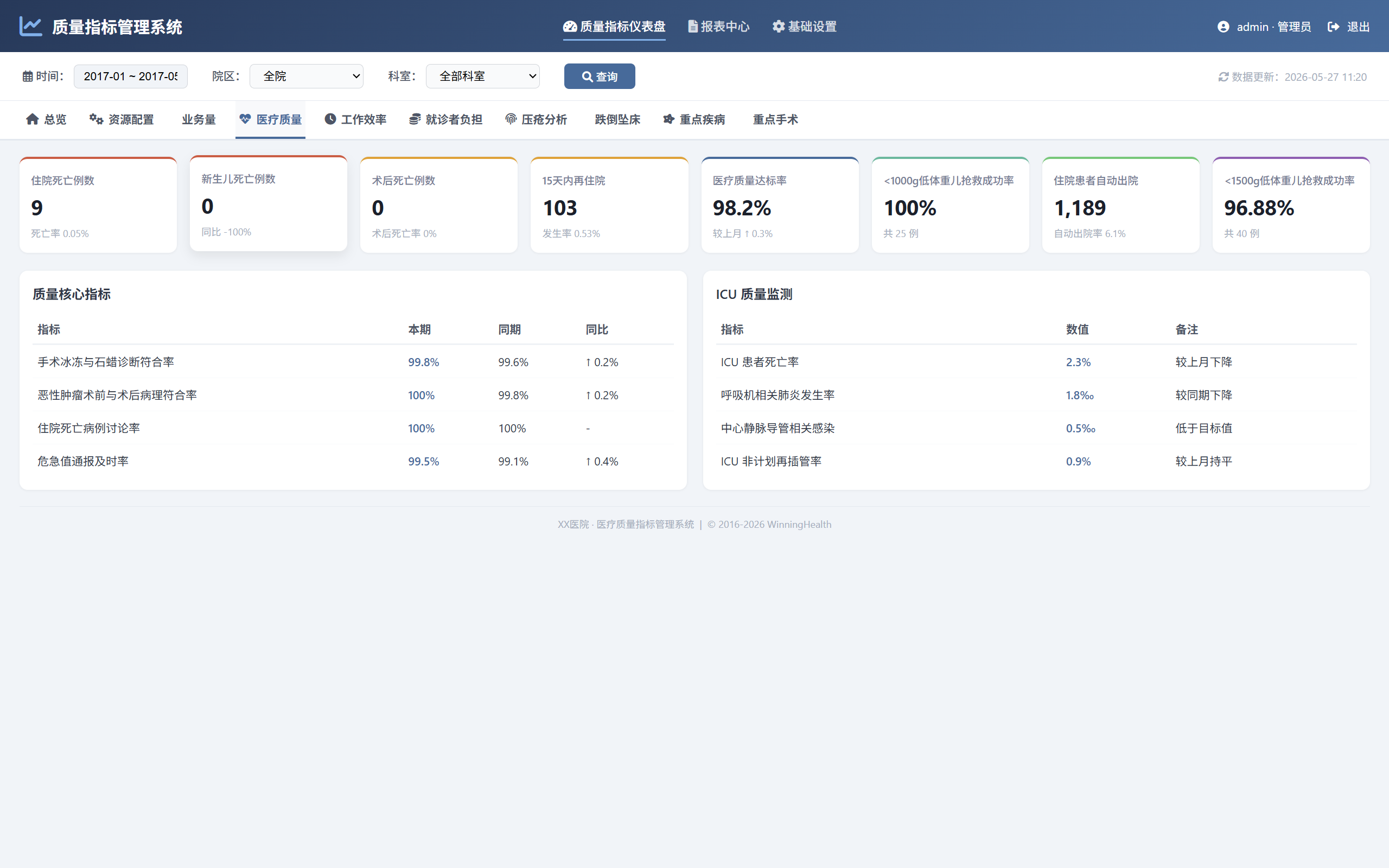Click the admin user avatar icon
Image resolution: width=1389 pixels, height=868 pixels.
[1223, 27]
